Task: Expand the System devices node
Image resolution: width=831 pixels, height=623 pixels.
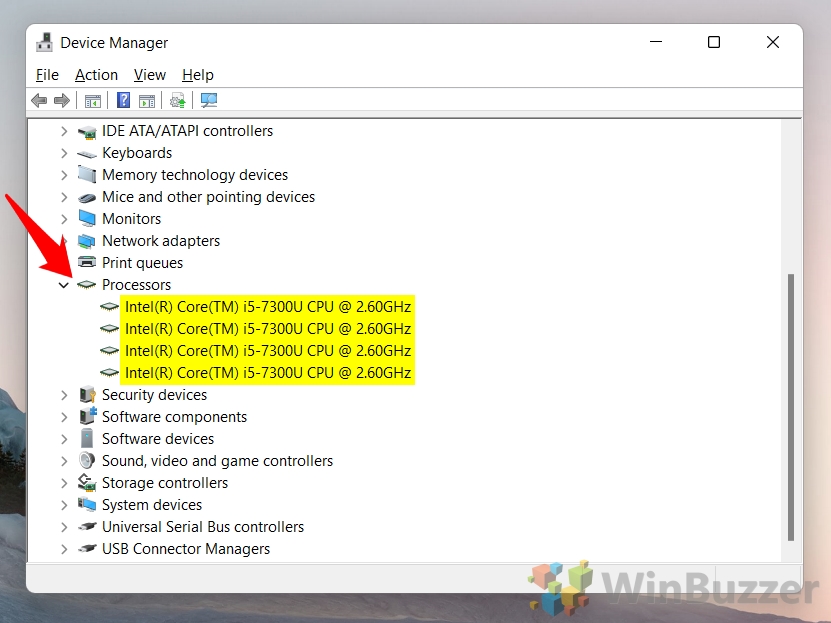Action: [64, 505]
